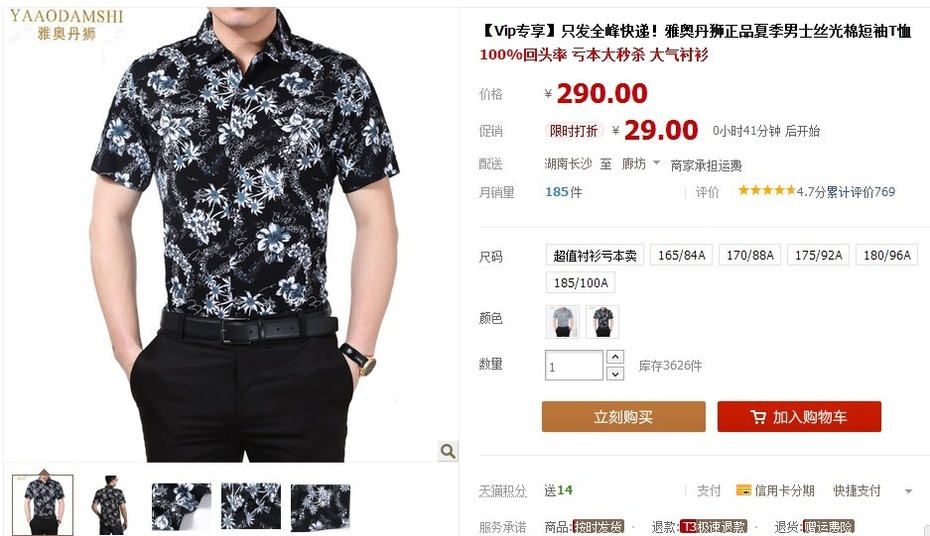Click the shopping cart icon on red button

(757, 417)
